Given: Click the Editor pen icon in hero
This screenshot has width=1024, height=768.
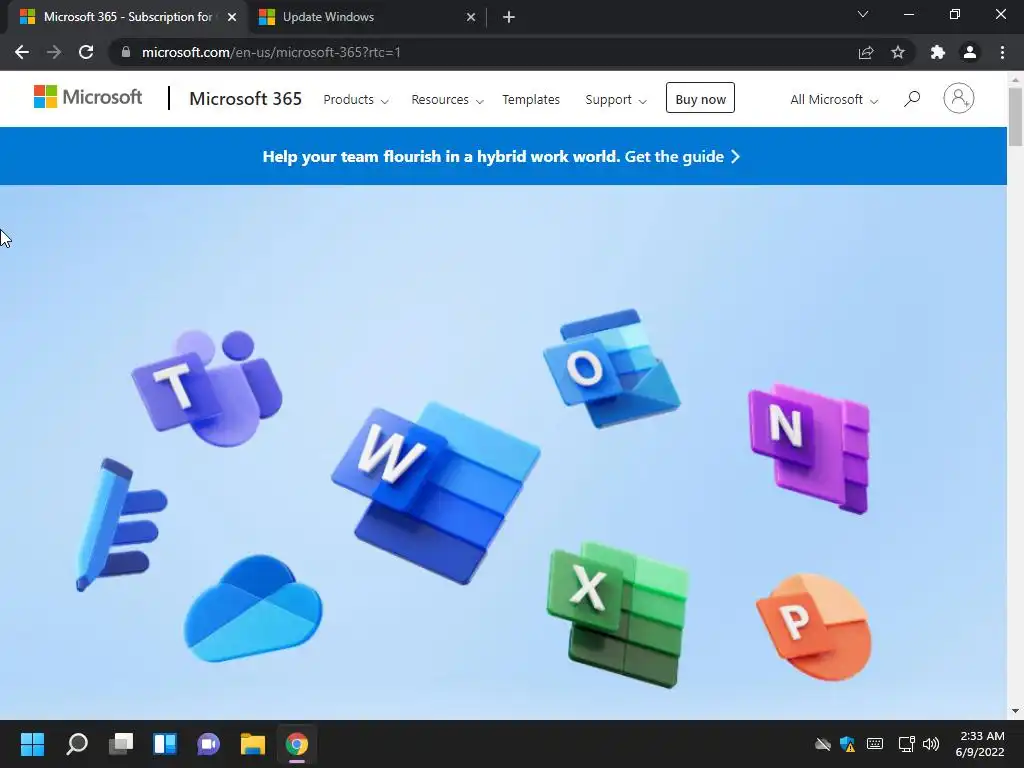Looking at the screenshot, I should pyautogui.click(x=121, y=524).
